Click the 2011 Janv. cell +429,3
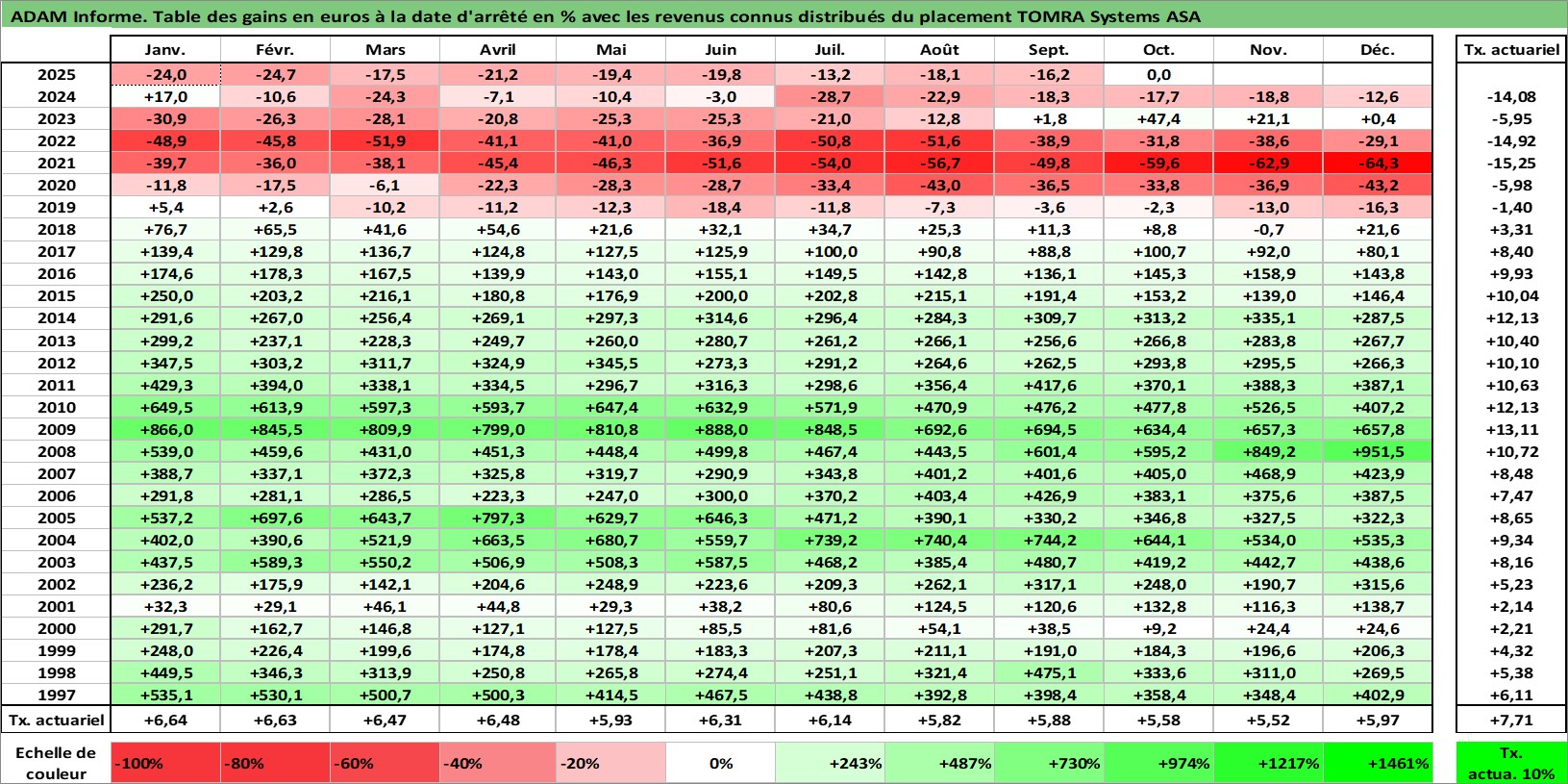 [x=165, y=385]
